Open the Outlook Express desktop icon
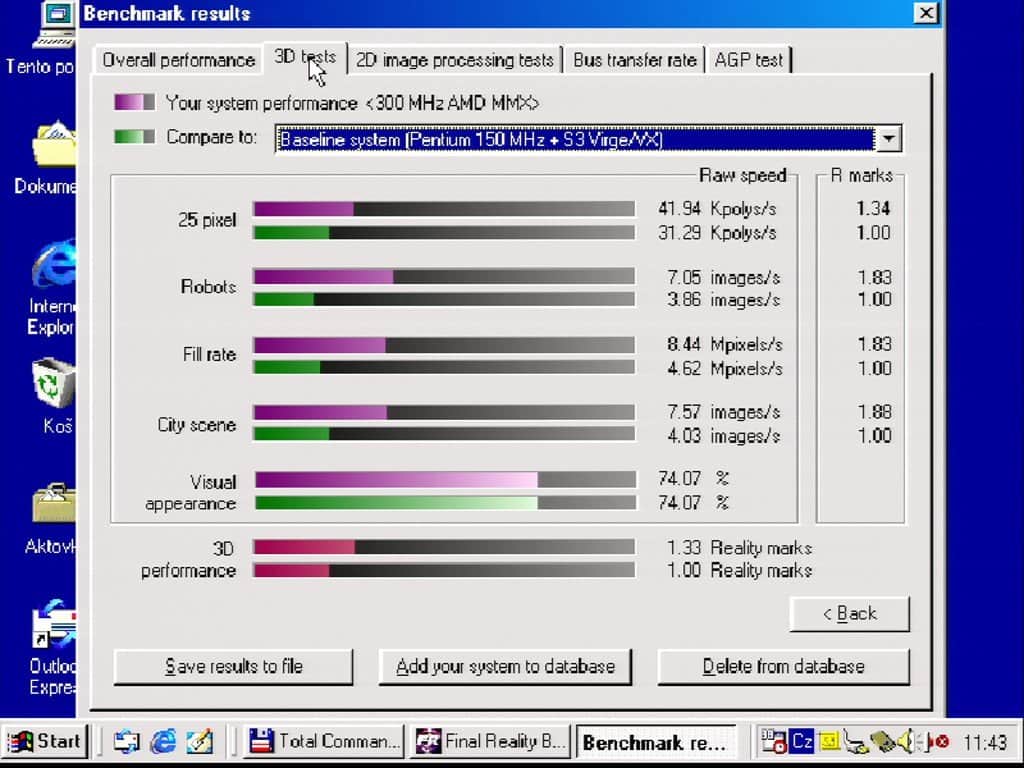Image resolution: width=1024 pixels, height=768 pixels. pos(52,647)
